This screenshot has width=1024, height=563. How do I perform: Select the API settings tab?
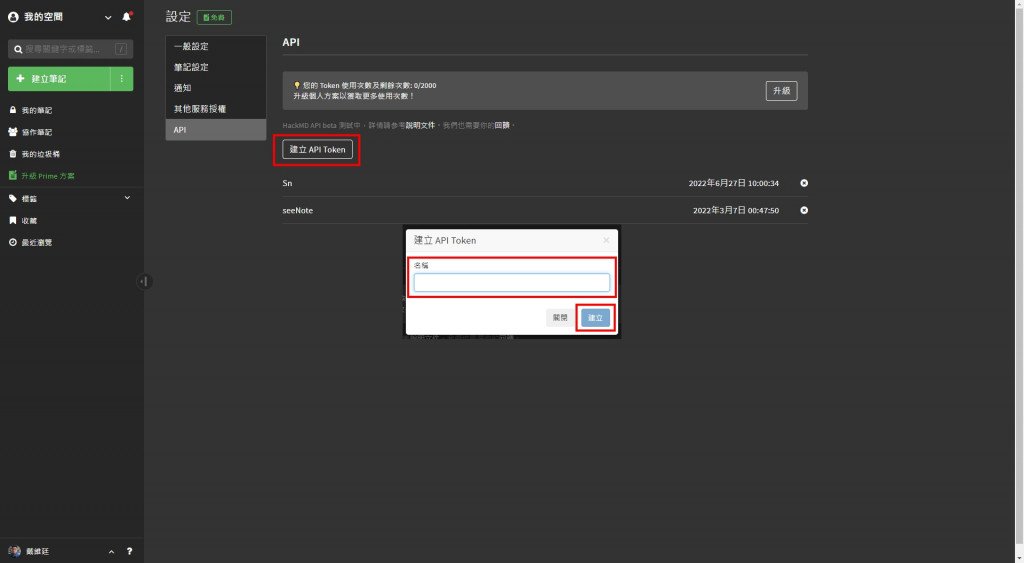coord(216,130)
